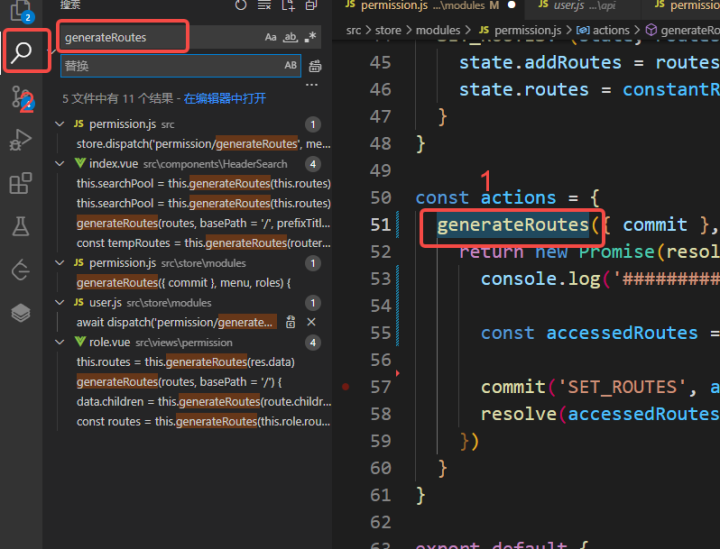Click match count badge of index.vue
Image resolution: width=720 pixels, height=549 pixels.
313,164
